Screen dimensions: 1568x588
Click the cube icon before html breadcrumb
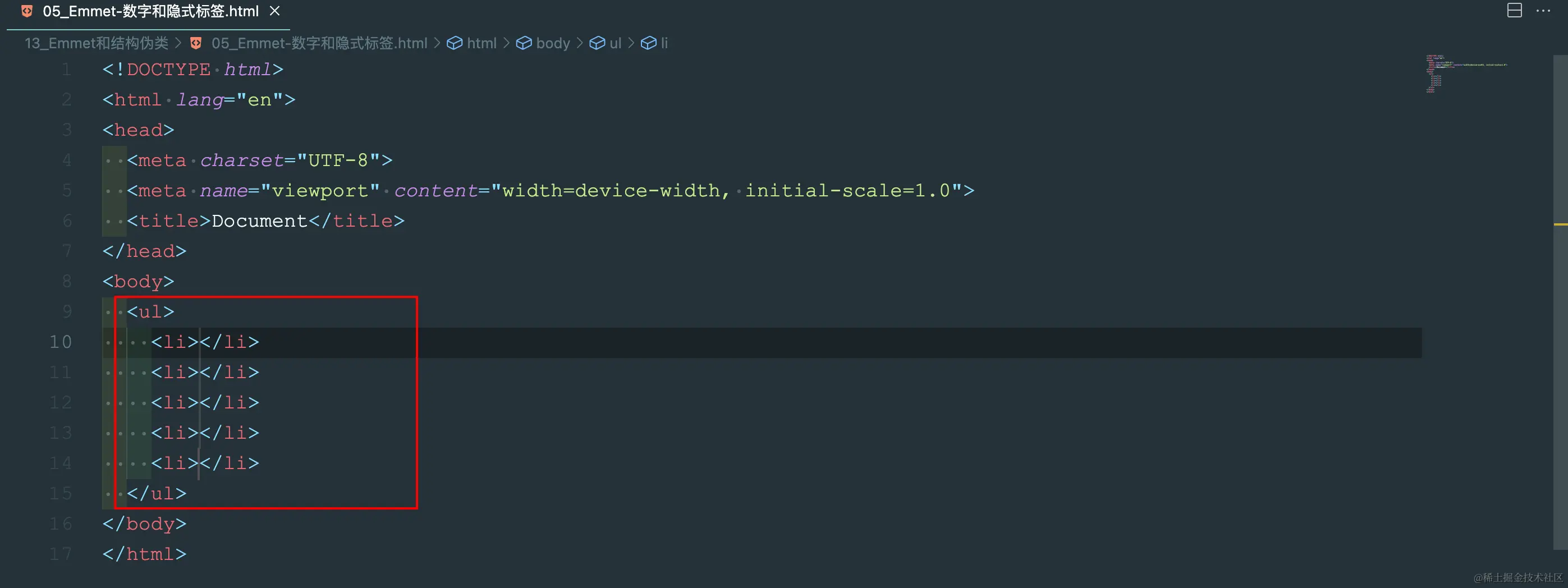[x=455, y=43]
